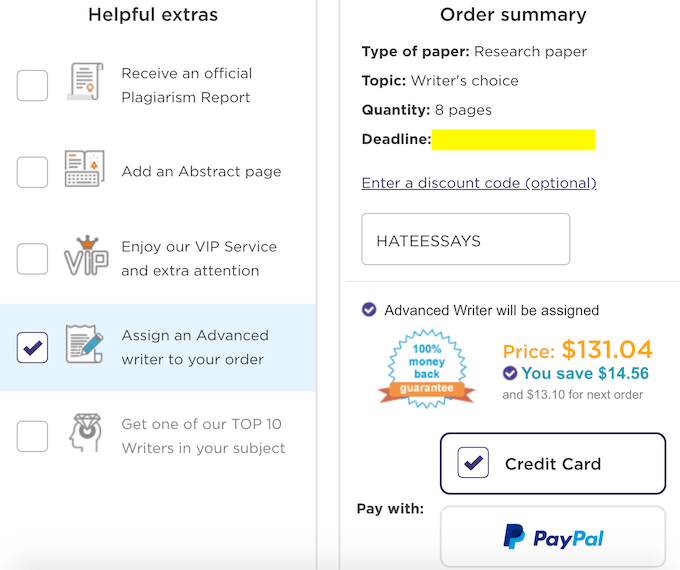Tick the Add an Abstract page checkbox

32,172
